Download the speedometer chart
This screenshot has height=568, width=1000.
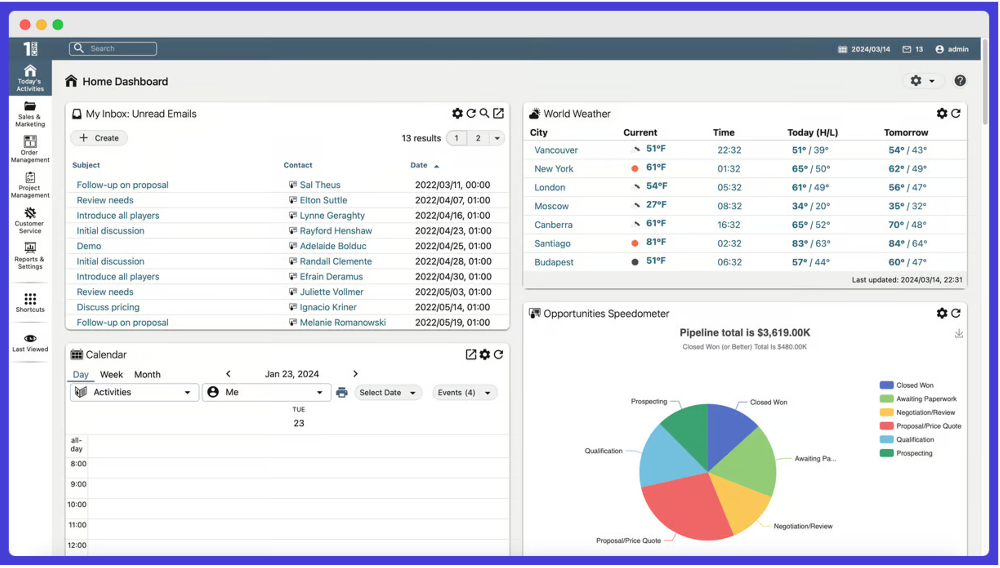[x=959, y=333]
